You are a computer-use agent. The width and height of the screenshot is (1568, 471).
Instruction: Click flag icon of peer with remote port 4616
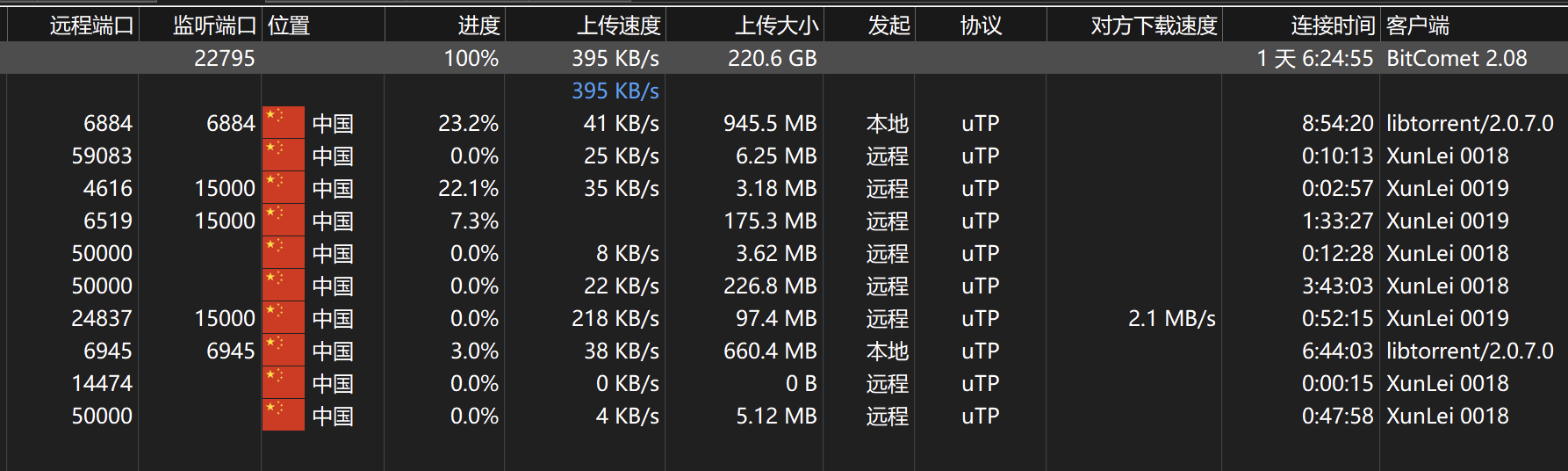284,188
